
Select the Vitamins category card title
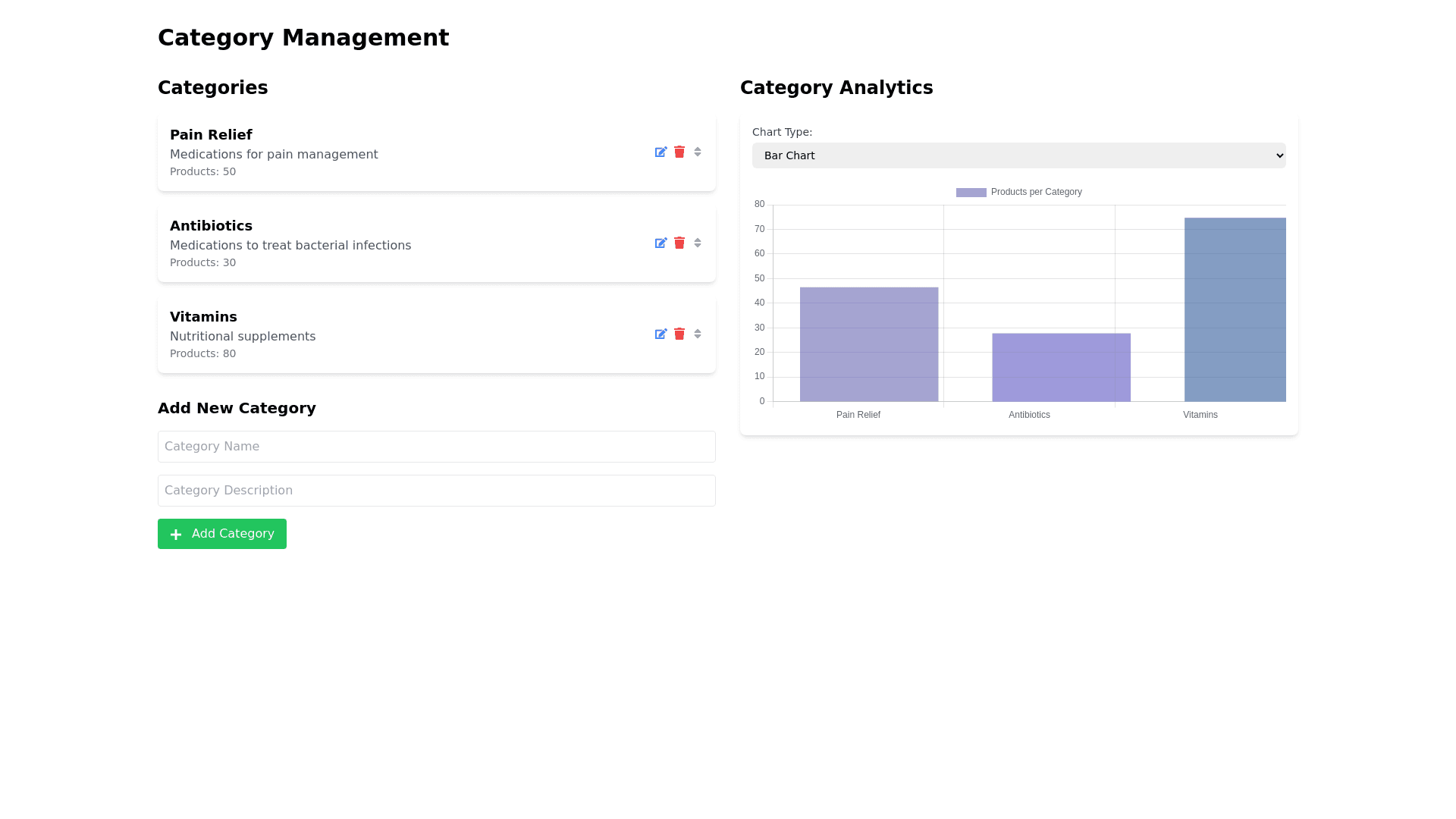[203, 317]
